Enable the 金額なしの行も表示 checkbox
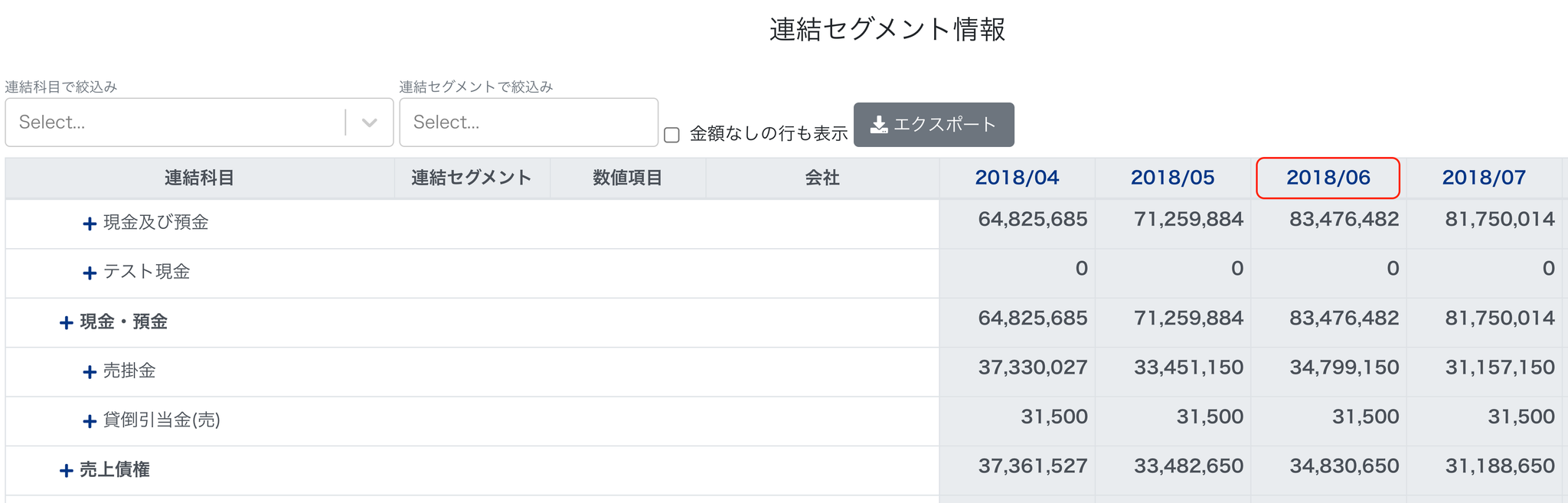 click(x=671, y=135)
